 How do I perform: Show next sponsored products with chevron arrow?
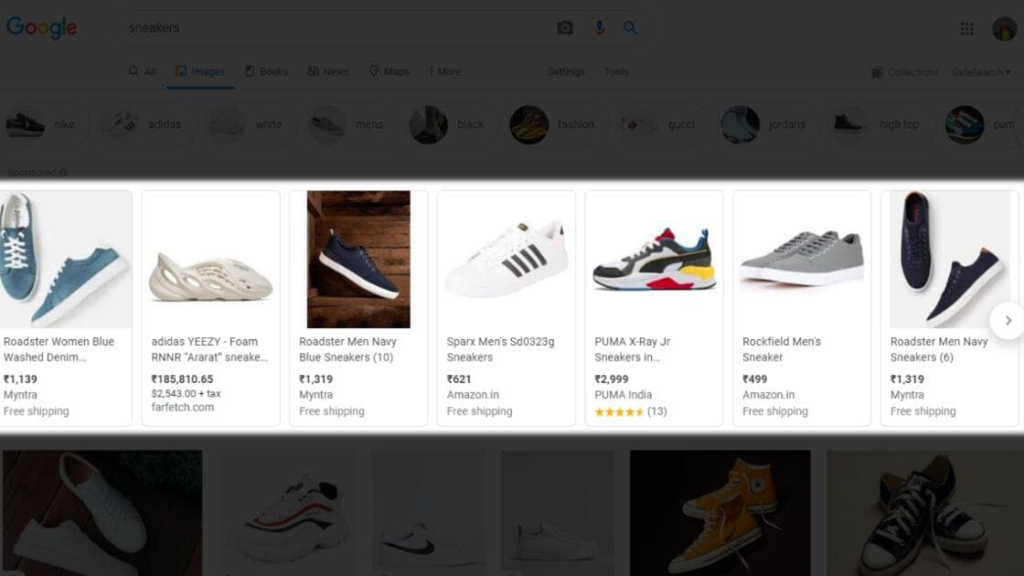[1008, 320]
